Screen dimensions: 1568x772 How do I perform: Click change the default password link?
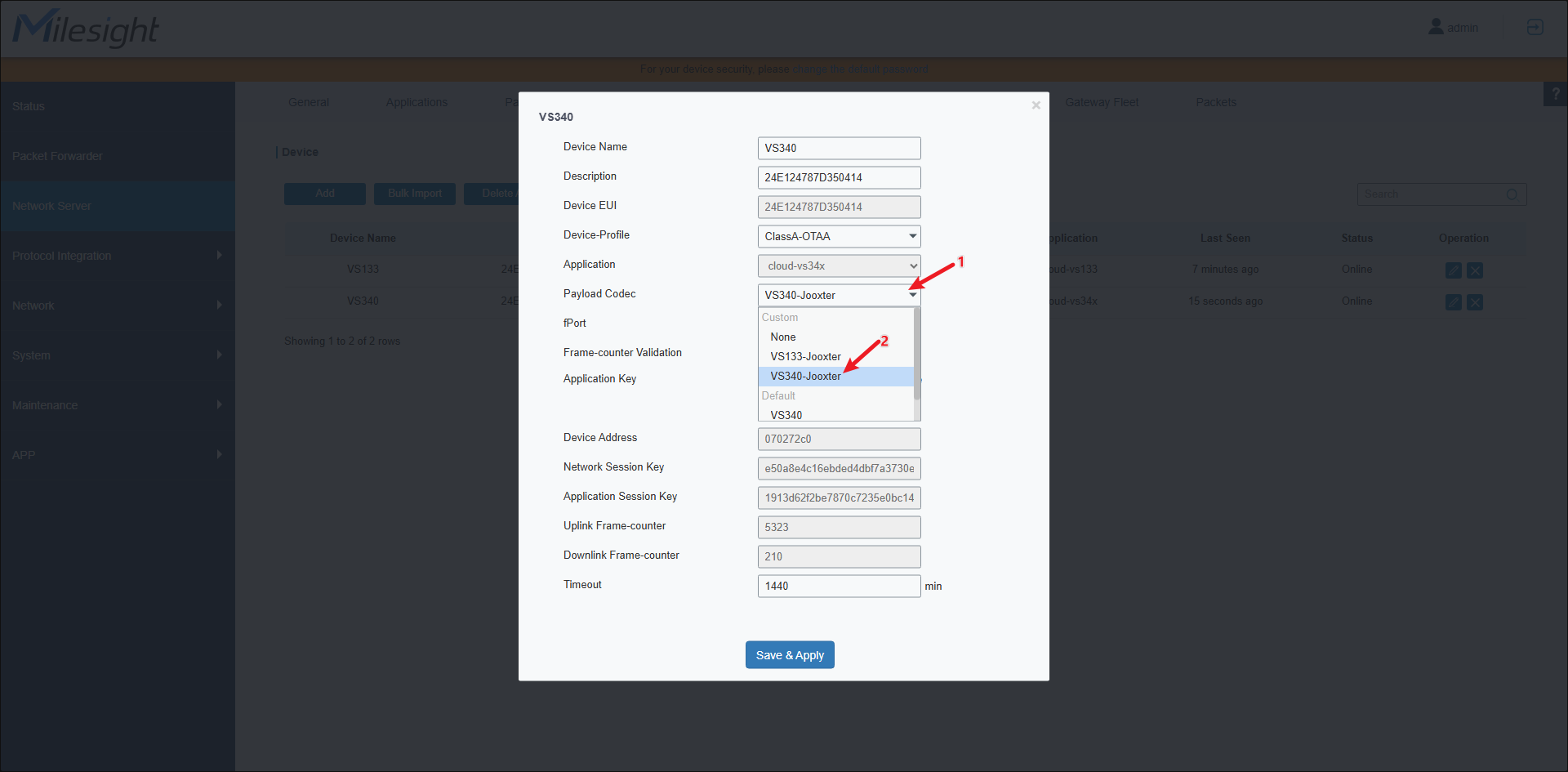[x=860, y=69]
